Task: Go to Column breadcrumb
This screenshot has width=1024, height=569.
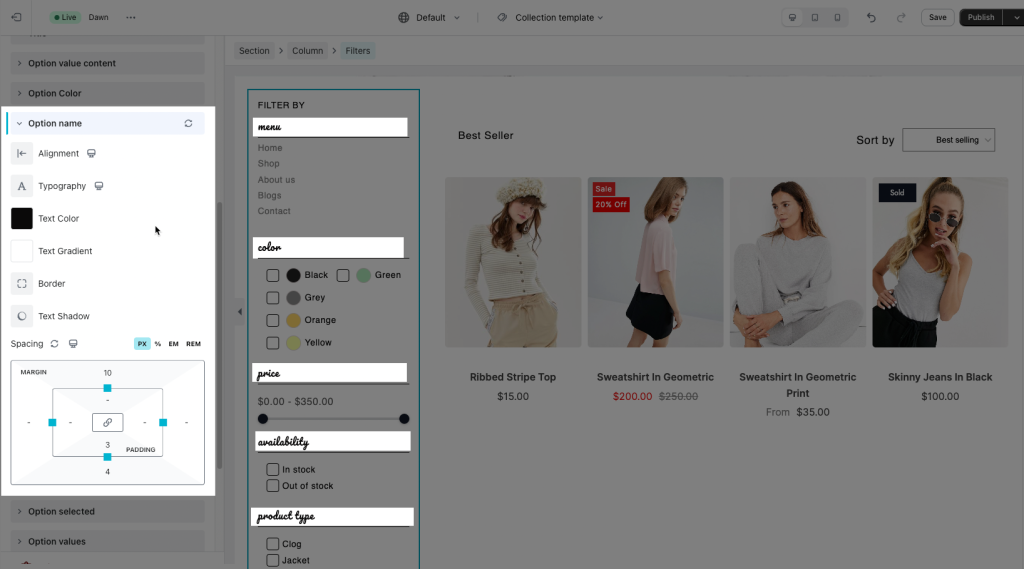Action: (x=308, y=51)
